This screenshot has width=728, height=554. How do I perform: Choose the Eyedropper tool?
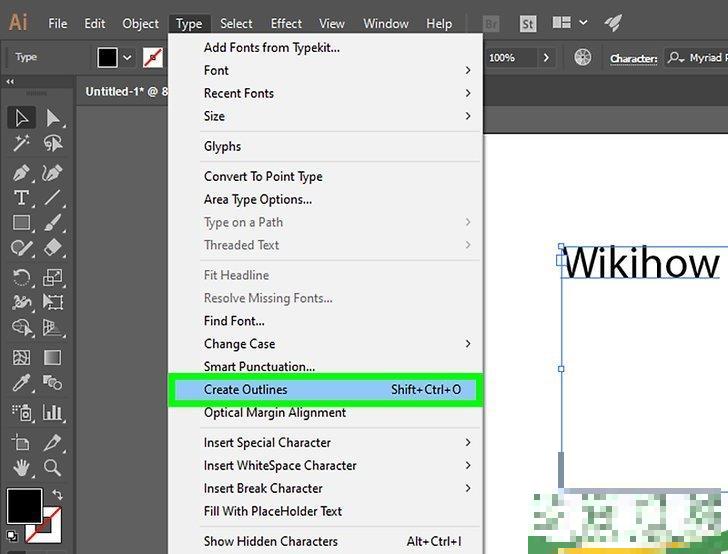21,383
